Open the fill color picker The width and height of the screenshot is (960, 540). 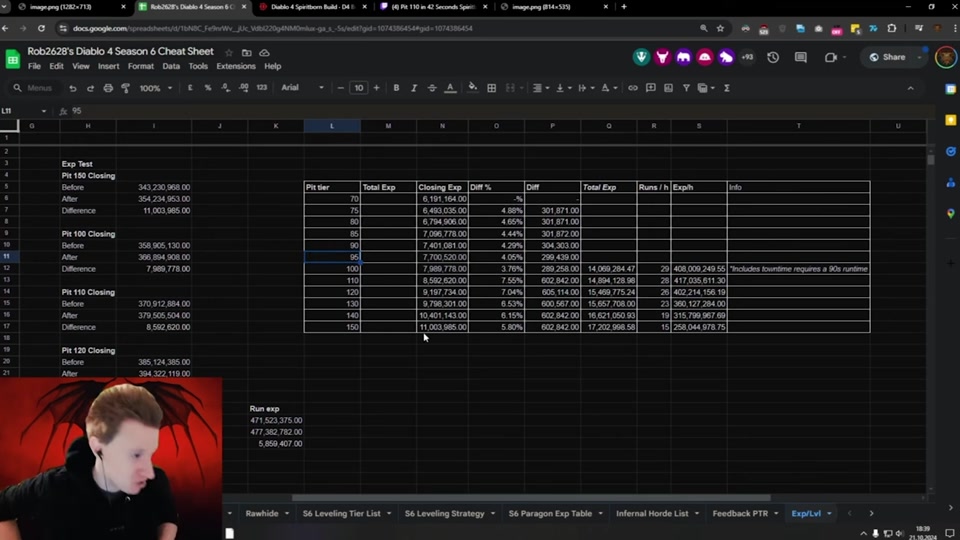pyautogui.click(x=472, y=88)
